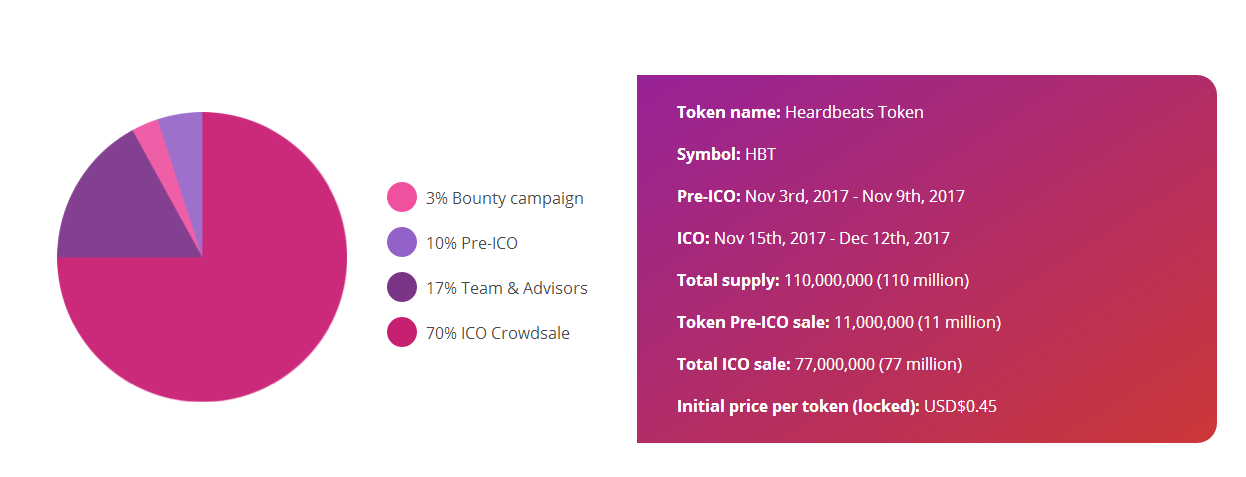This screenshot has height=477, width=1246.
Task: Select the 10% Pre-ICO legend label
Action: [472, 243]
